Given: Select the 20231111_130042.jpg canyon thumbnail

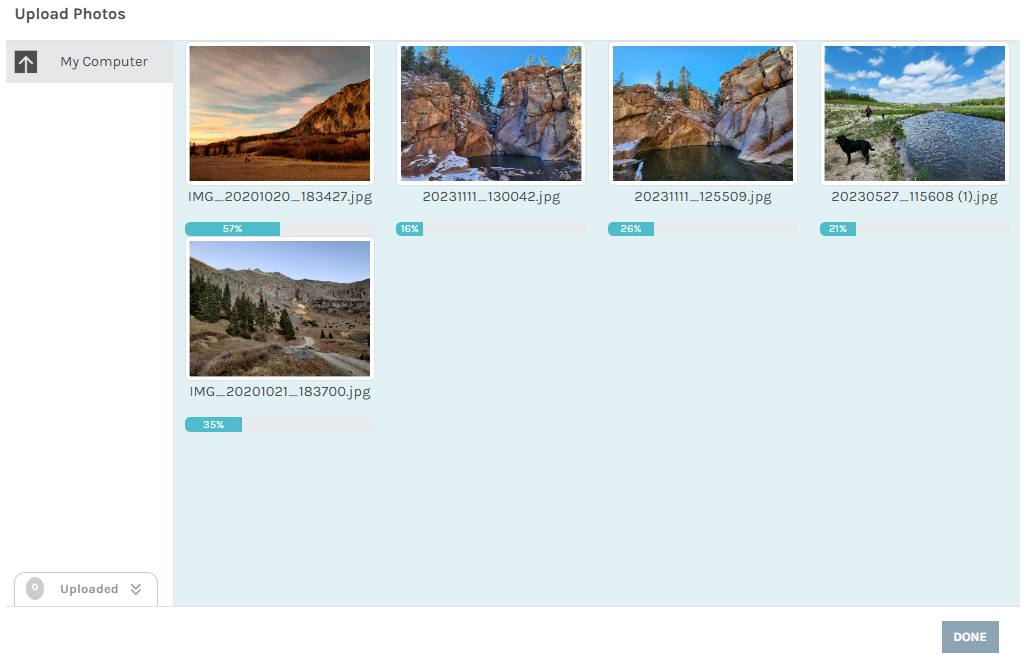Looking at the screenshot, I should (491, 114).
